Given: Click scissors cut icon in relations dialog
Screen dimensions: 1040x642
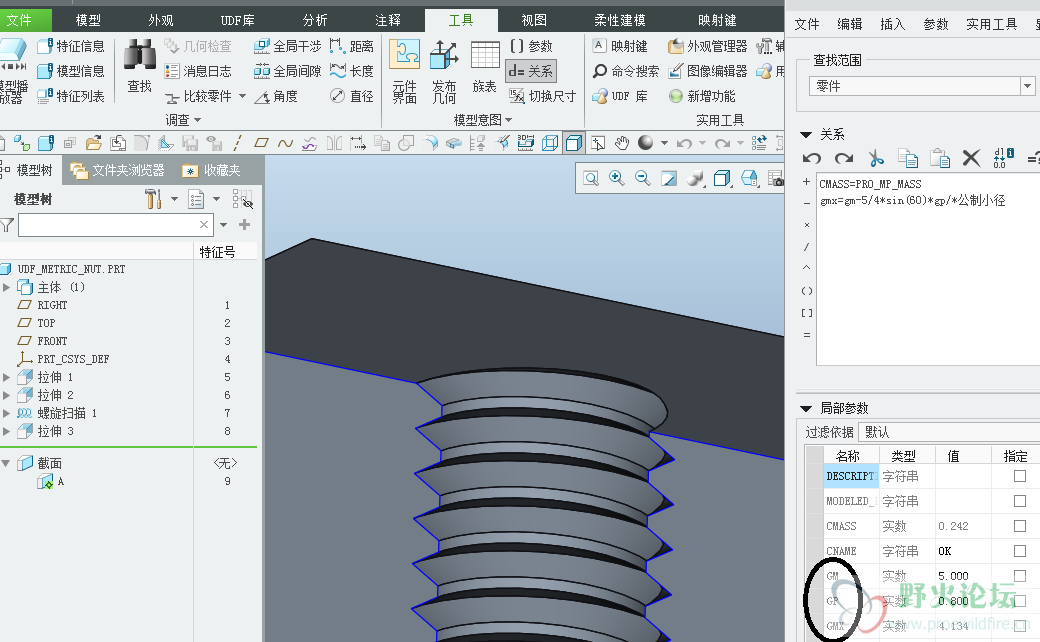Looking at the screenshot, I should [876, 158].
